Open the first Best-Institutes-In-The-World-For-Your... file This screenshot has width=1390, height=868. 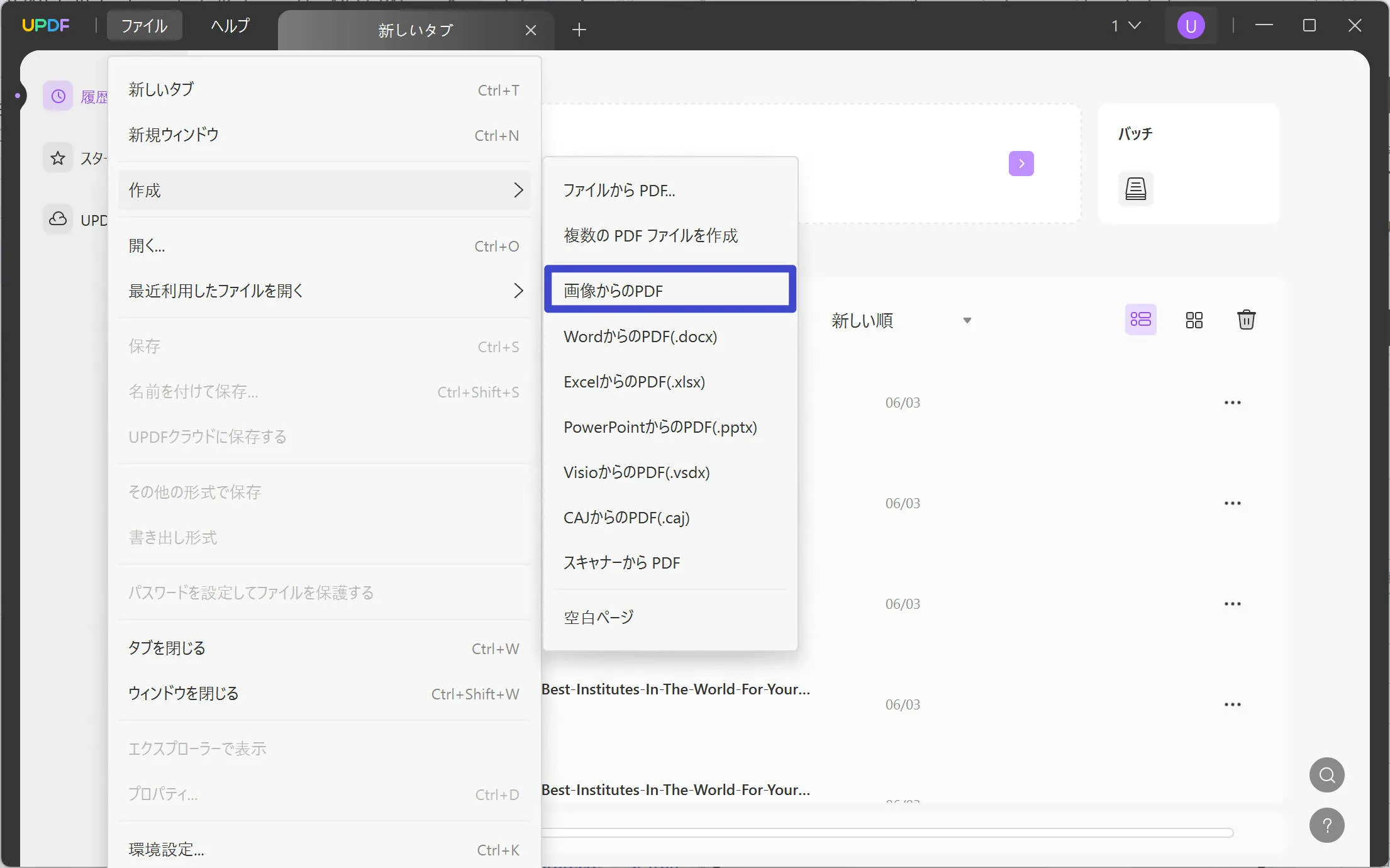click(x=676, y=689)
